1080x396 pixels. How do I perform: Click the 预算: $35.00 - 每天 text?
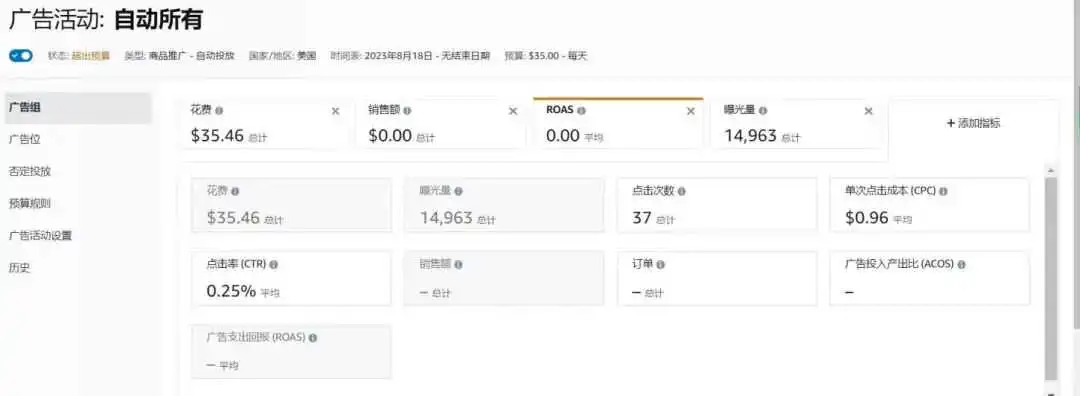[x=546, y=56]
